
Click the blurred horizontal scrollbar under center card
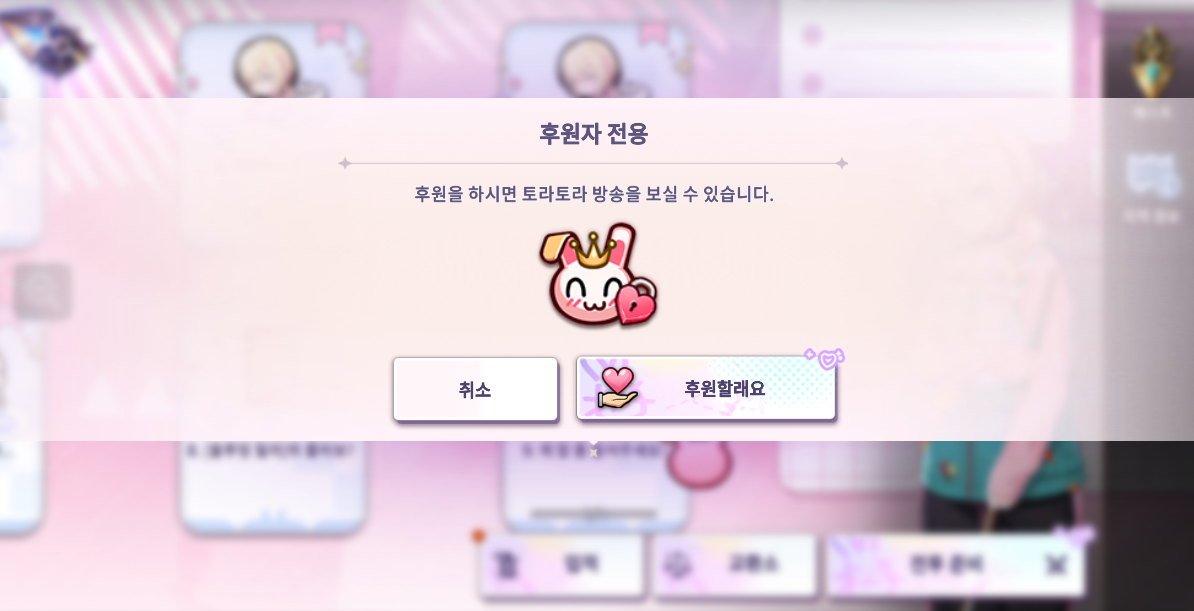[593, 514]
